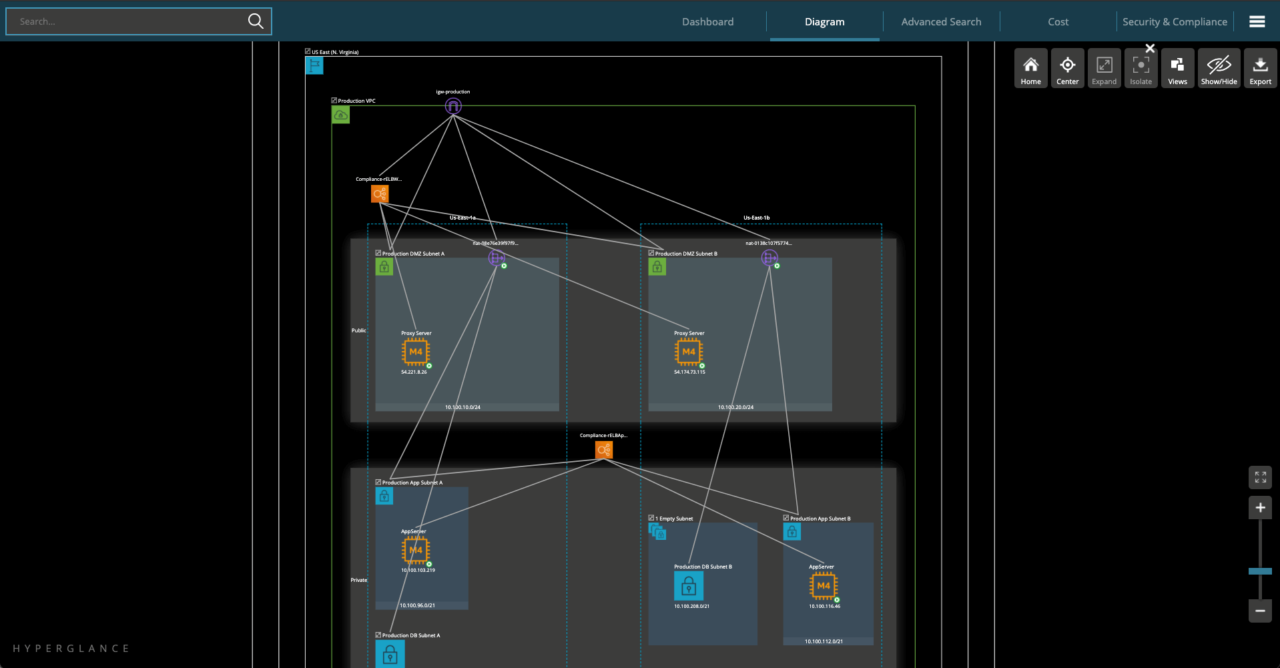This screenshot has height=668, width=1280.
Task: Adjust the zoom slider on the right edge
Action: pos(1260,570)
